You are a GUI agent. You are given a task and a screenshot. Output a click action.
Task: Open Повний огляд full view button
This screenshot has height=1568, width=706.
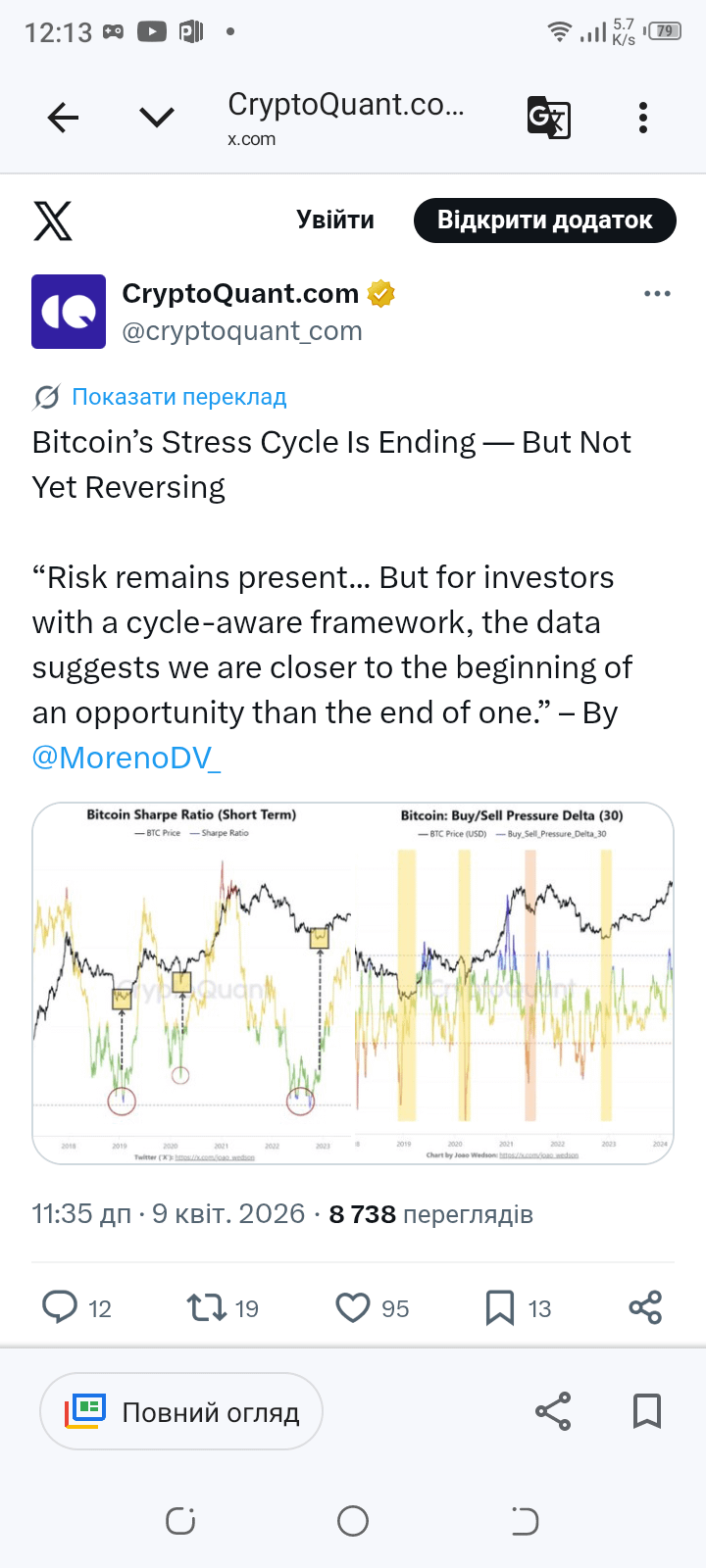(x=181, y=1411)
